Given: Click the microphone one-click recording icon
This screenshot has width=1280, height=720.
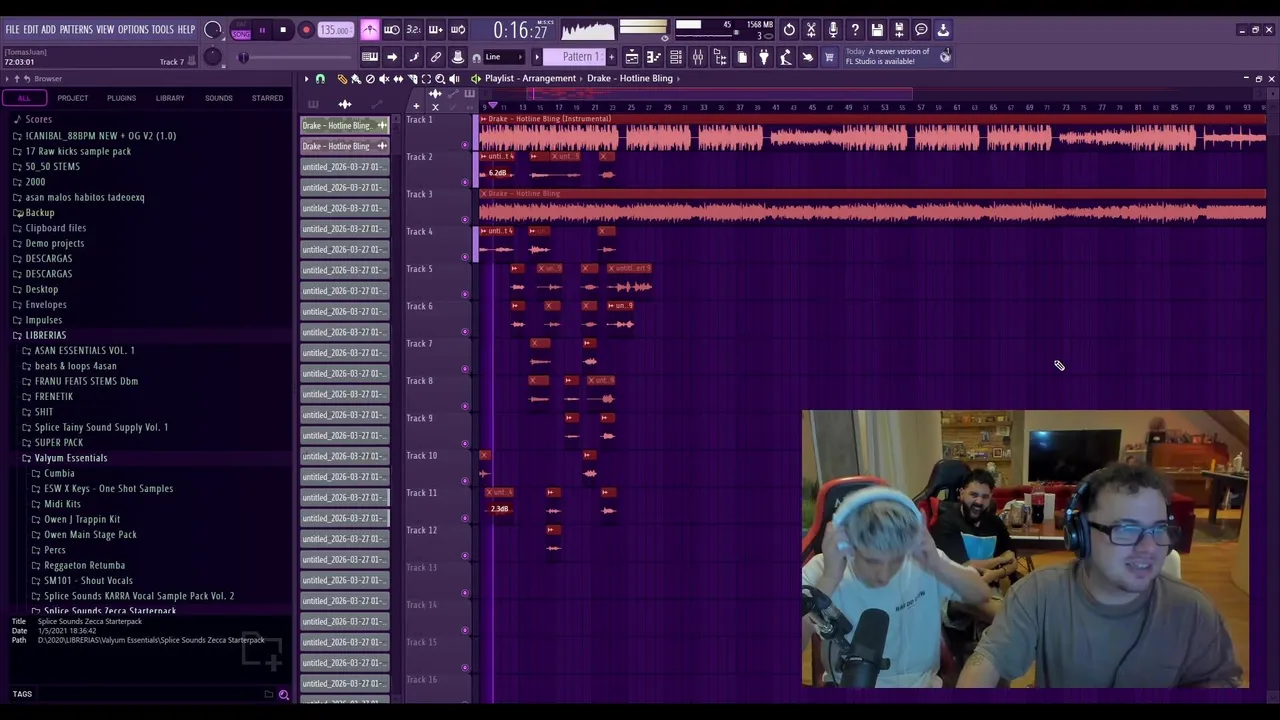Looking at the screenshot, I should click(x=833, y=30).
